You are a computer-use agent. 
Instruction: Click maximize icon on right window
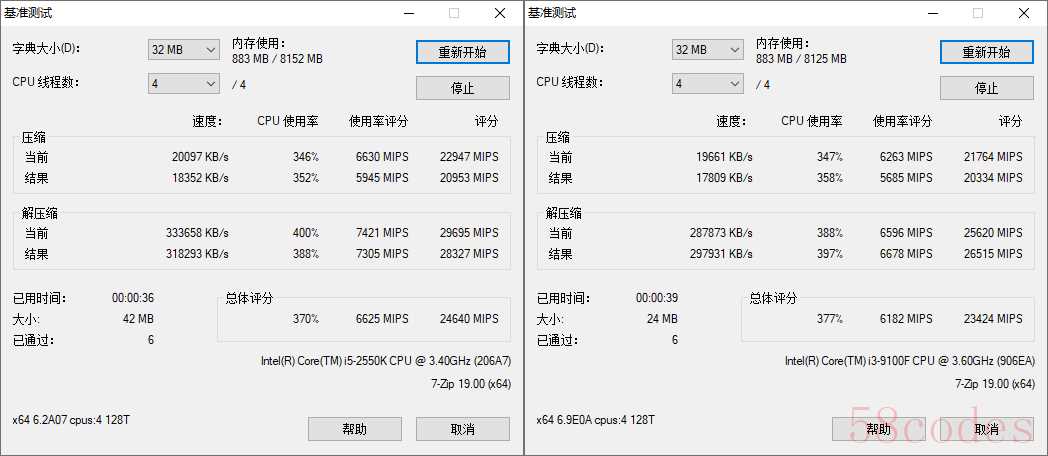click(978, 13)
